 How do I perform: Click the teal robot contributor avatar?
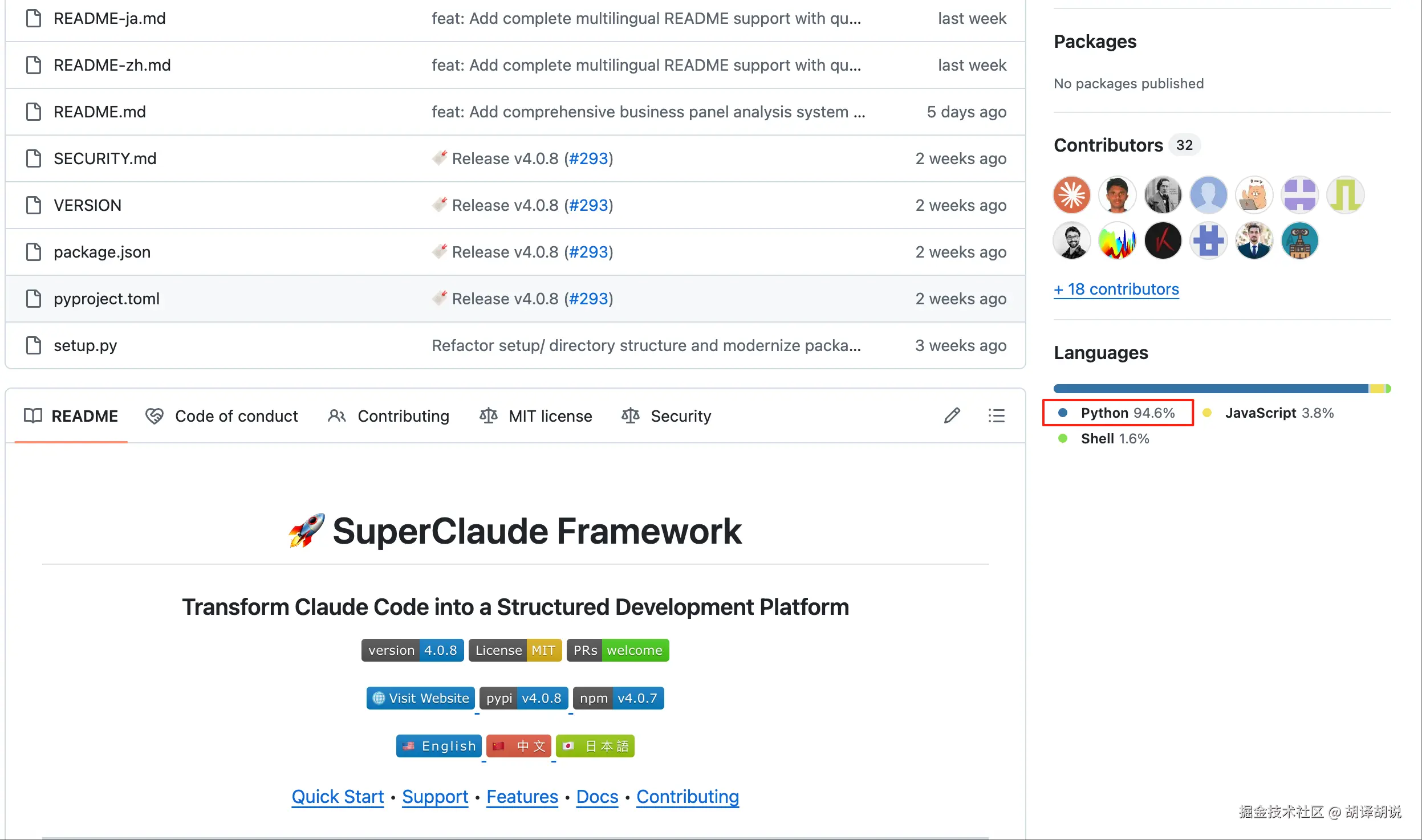point(1299,241)
